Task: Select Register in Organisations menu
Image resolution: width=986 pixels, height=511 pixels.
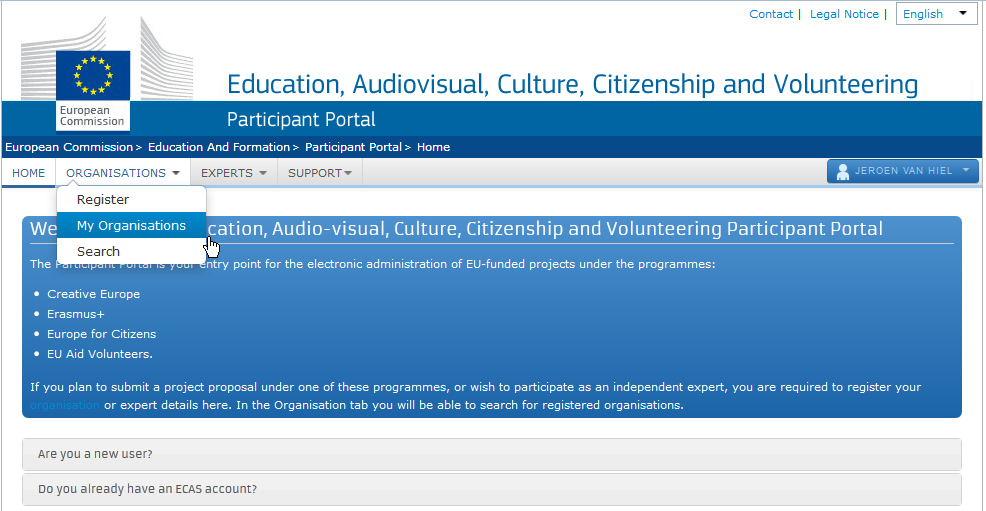Action: click(131, 199)
